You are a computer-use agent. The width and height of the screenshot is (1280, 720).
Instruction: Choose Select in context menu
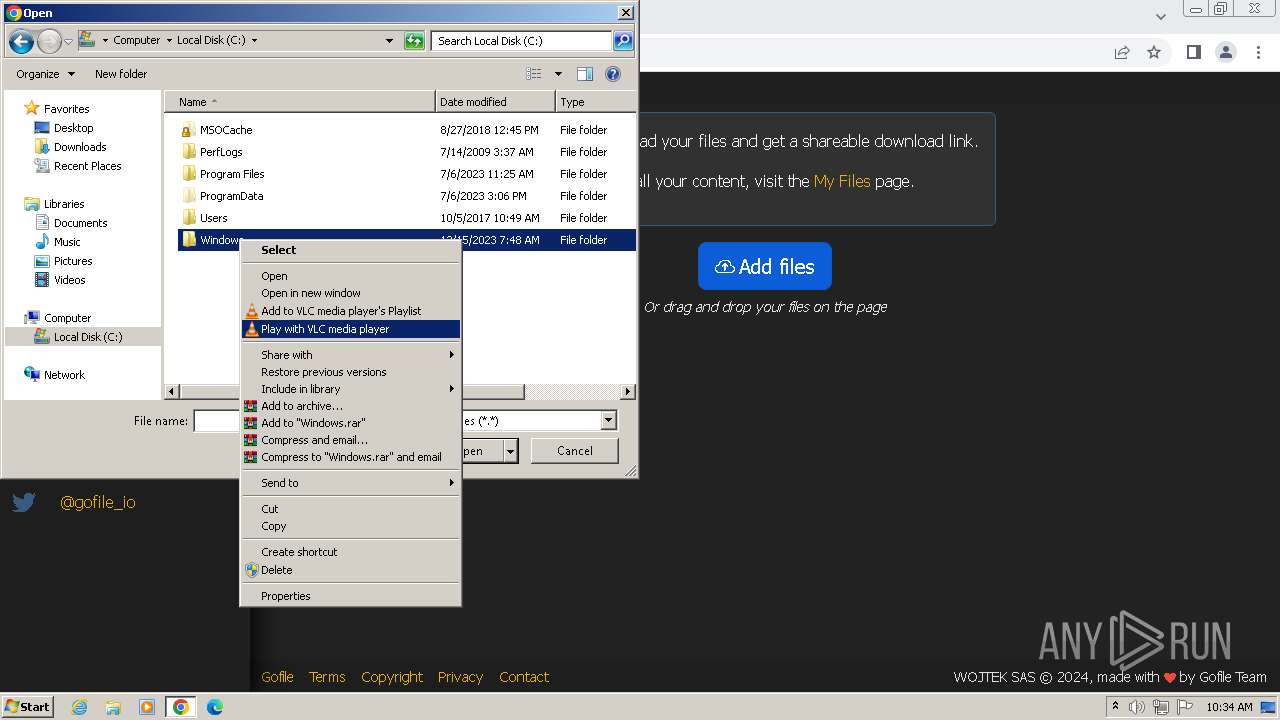(350, 250)
